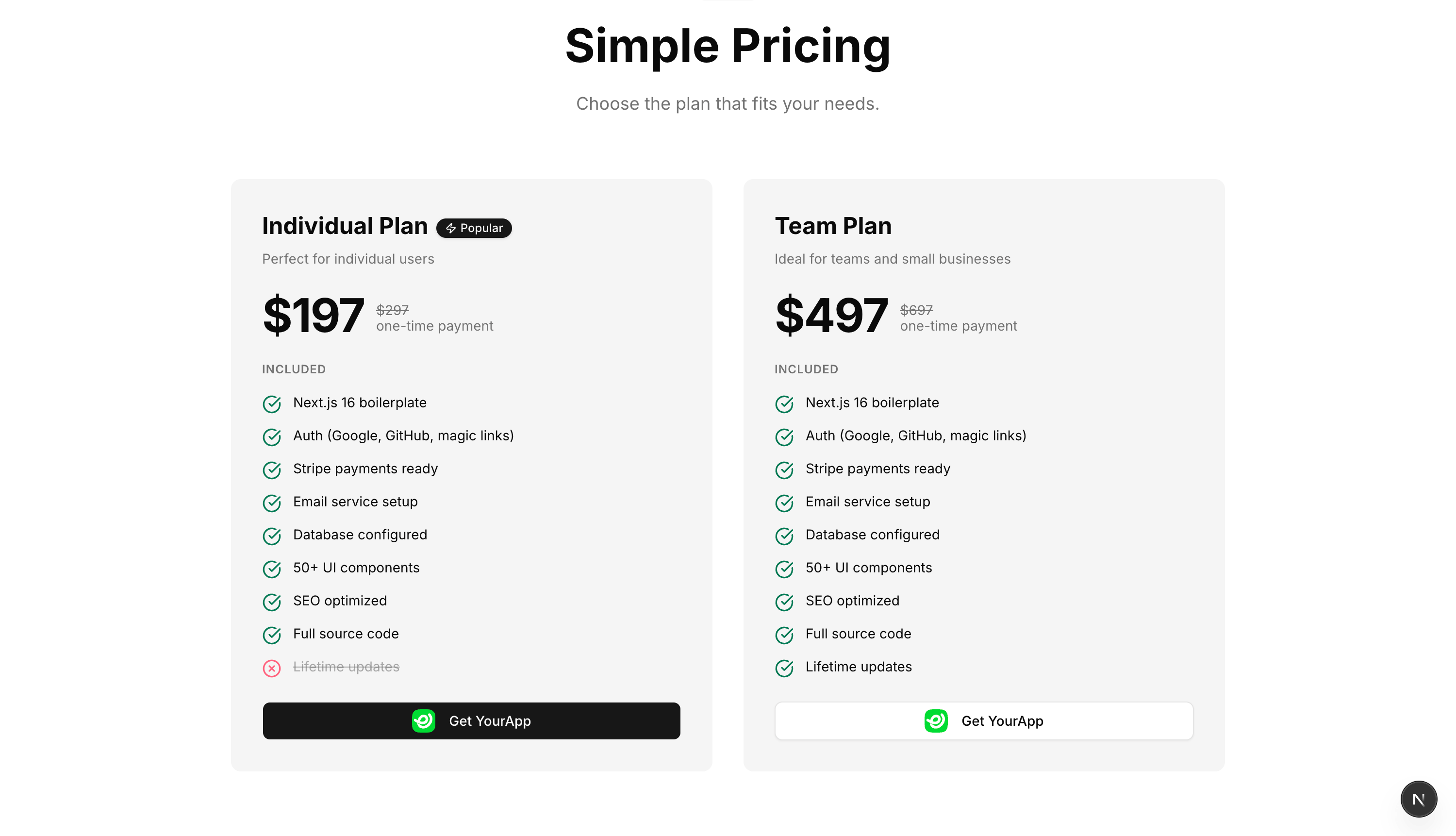
Task: Click the Team Plan heading
Action: click(833, 226)
